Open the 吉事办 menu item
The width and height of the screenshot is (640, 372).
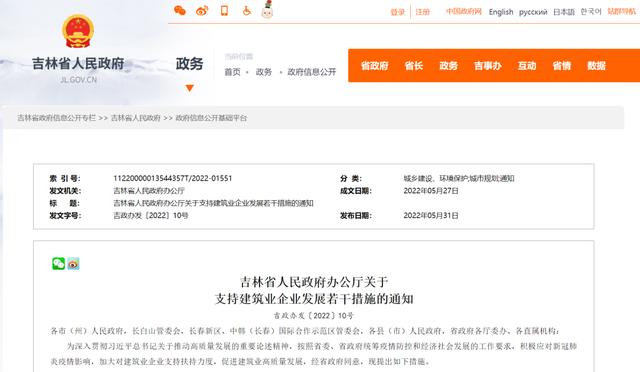pyautogui.click(x=487, y=66)
